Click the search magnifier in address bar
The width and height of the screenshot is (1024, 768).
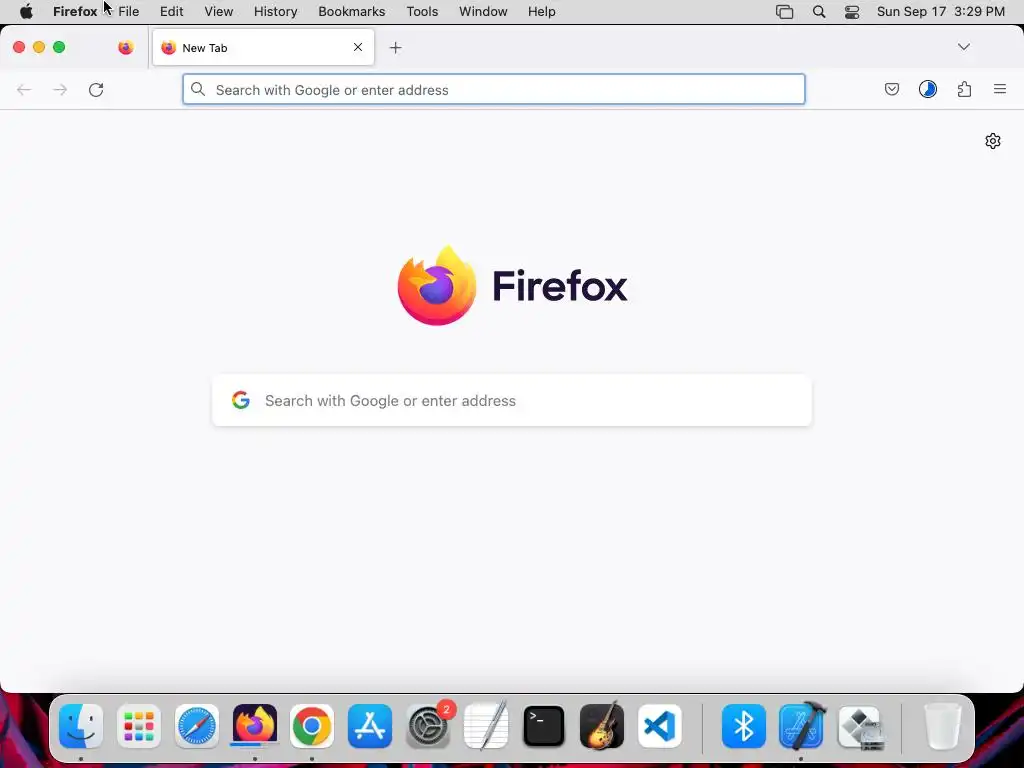[198, 89]
